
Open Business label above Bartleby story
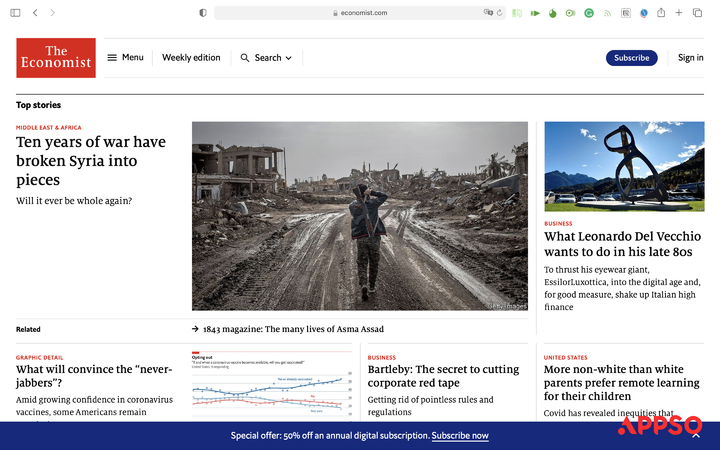(382, 357)
